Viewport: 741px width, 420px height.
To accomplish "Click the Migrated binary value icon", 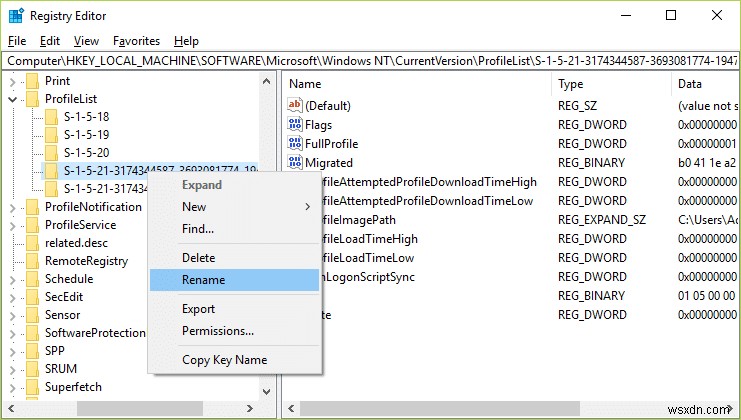I will coord(294,162).
